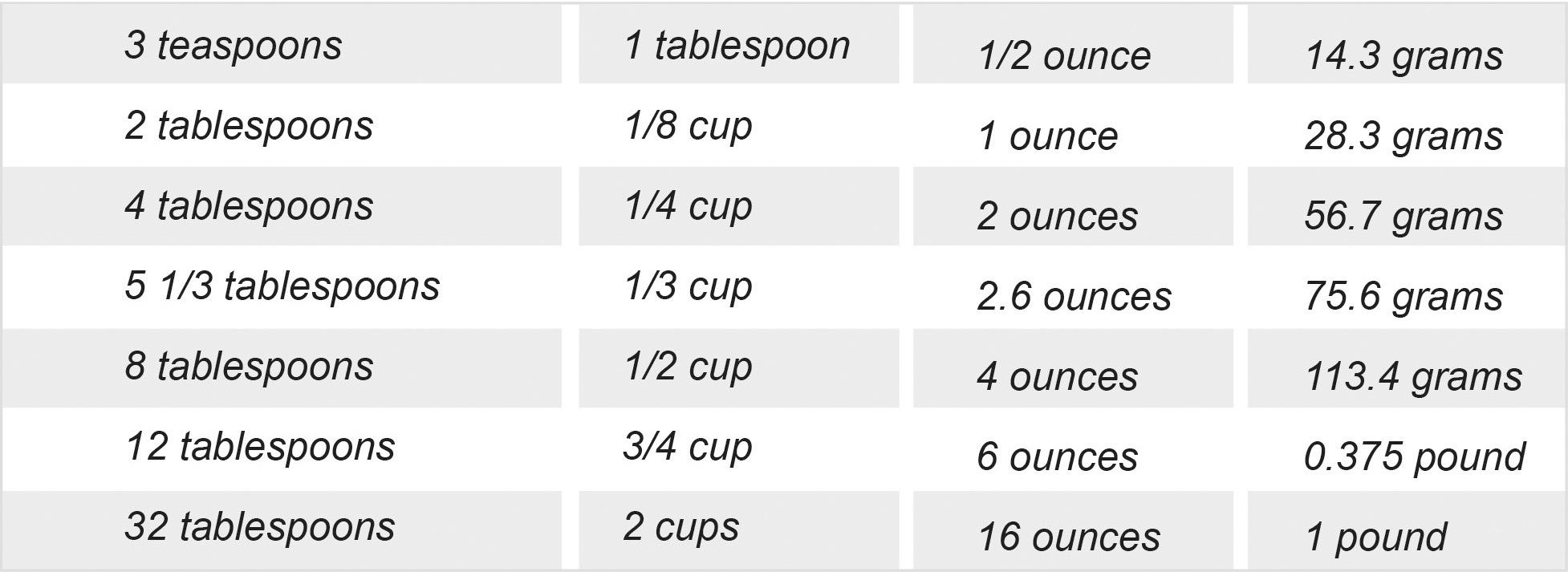This screenshot has width=1568, height=572.
Task: Select the "56.7 grams" cell
Action: click(x=1403, y=216)
